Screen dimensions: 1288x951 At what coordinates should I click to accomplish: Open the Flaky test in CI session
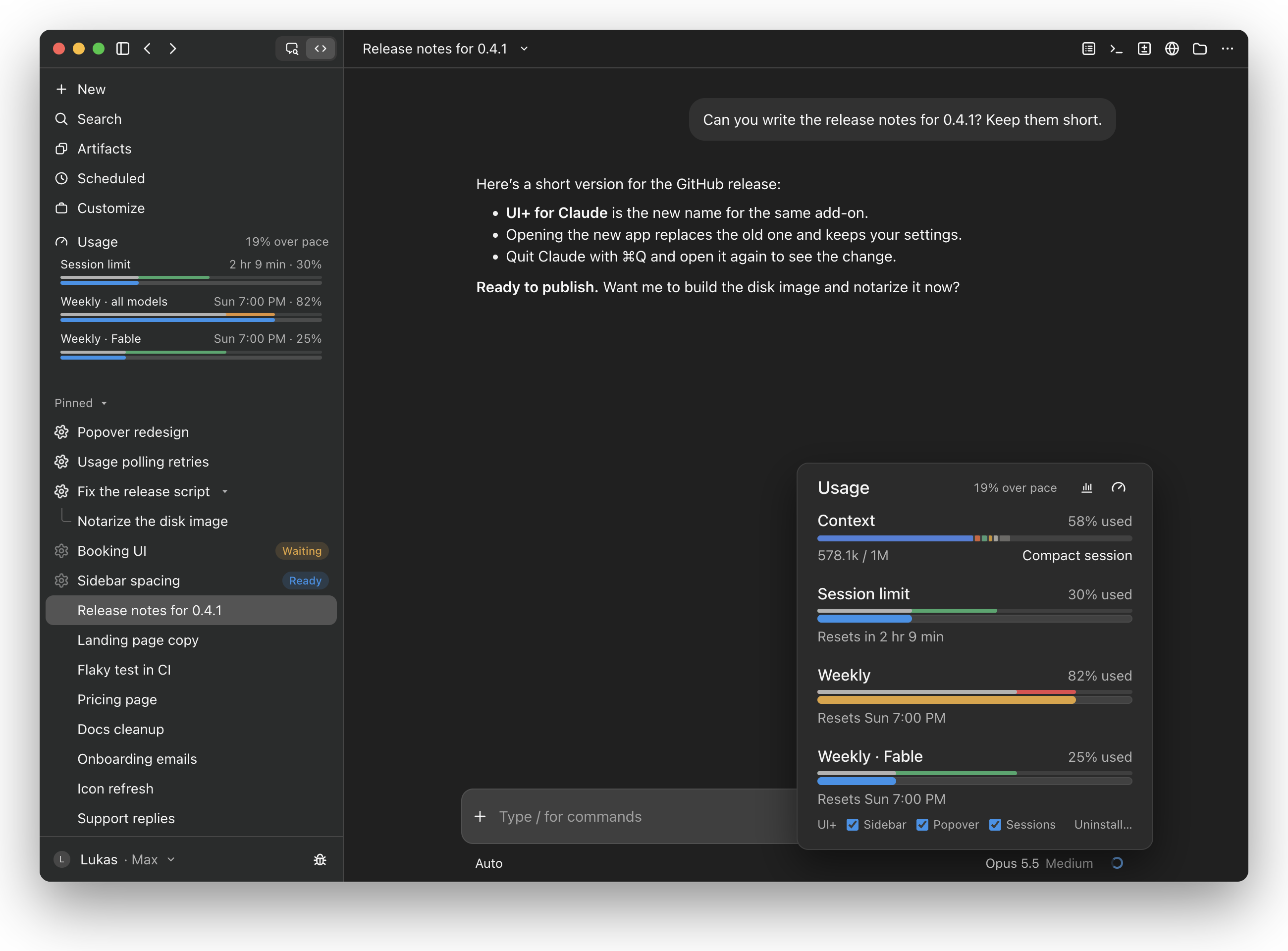click(191, 670)
